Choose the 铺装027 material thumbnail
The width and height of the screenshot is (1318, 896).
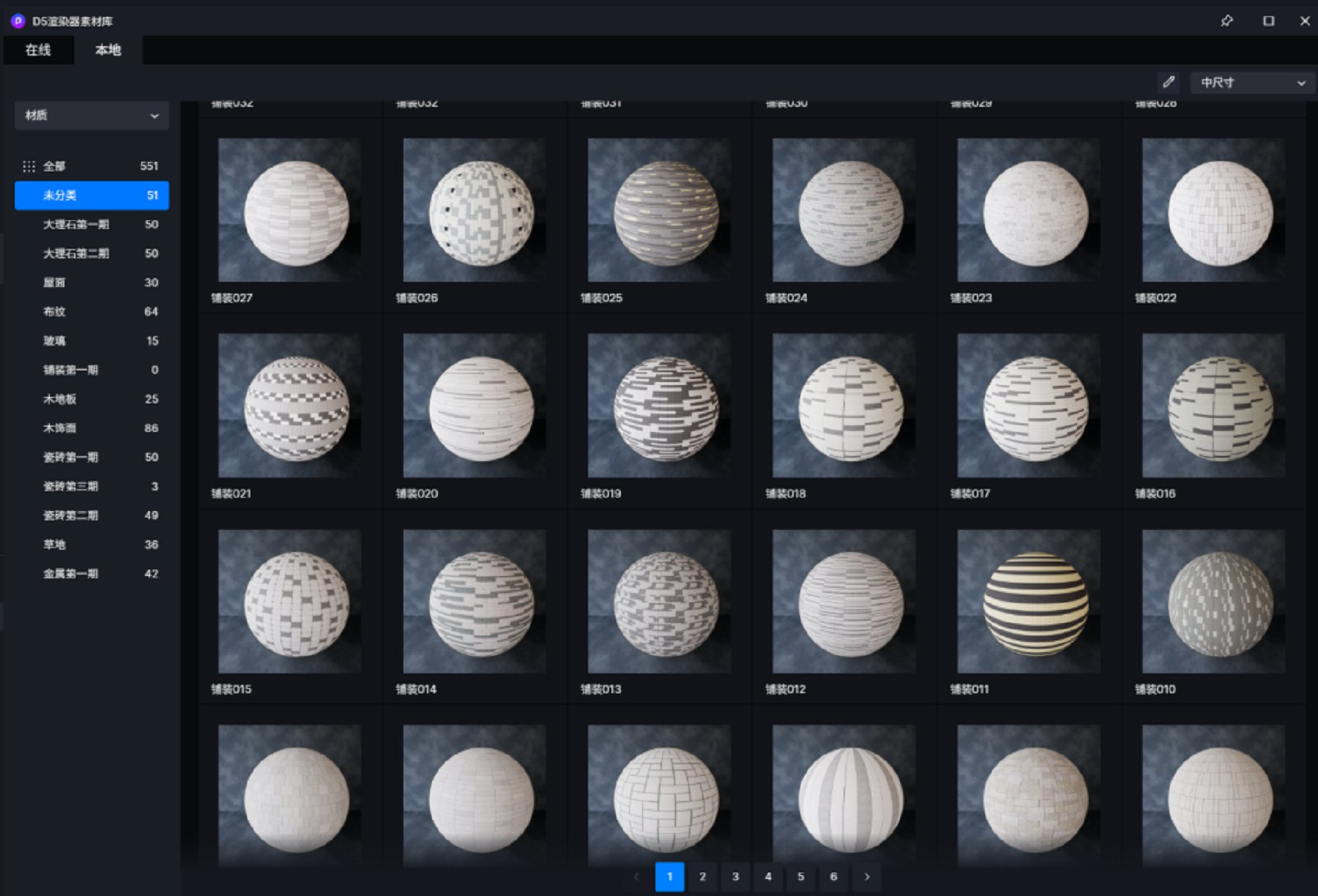[289, 211]
